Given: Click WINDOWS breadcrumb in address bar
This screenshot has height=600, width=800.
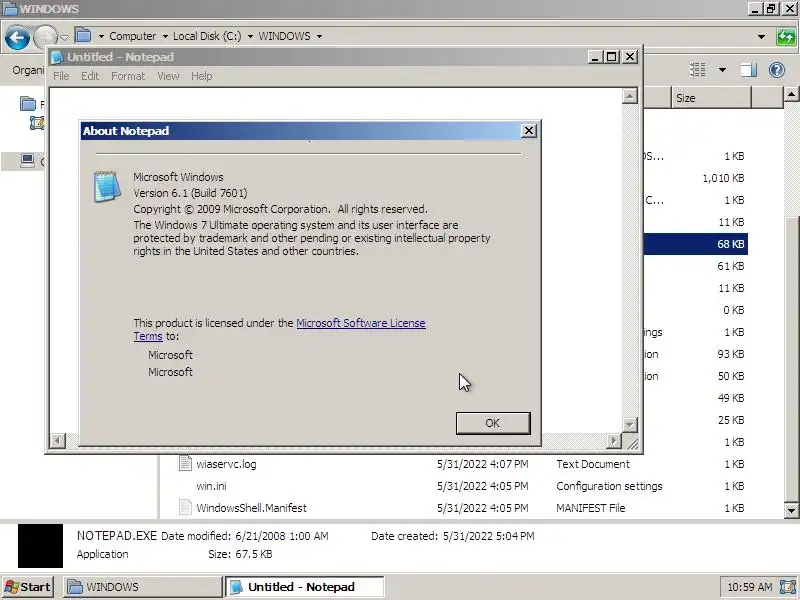Looking at the screenshot, I should coord(284,36).
